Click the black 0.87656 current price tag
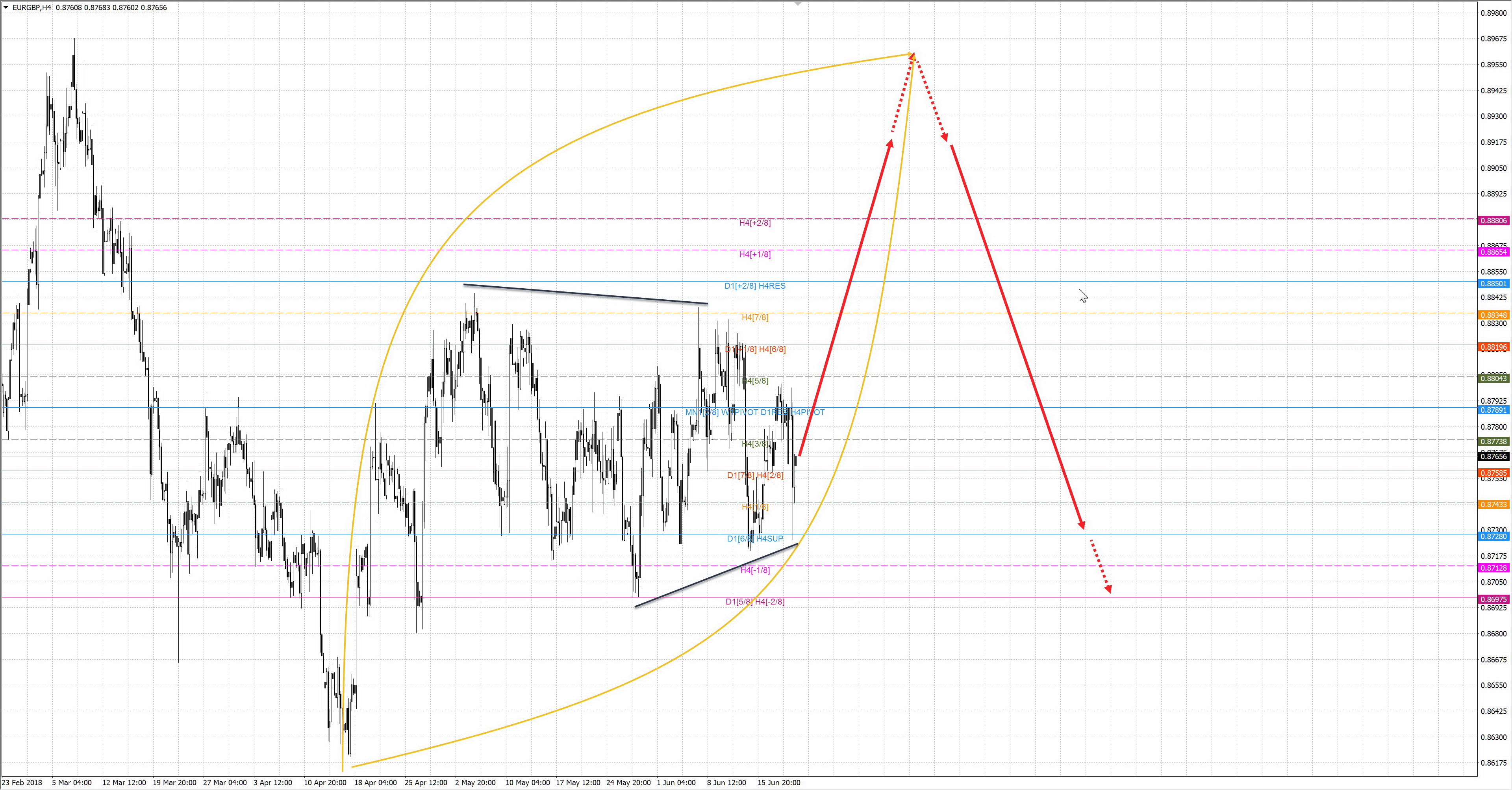This screenshot has height=790, width=1512. click(x=1493, y=456)
